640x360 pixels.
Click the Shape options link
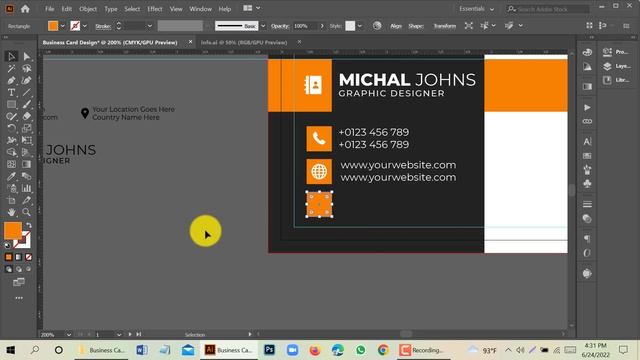[x=416, y=26]
